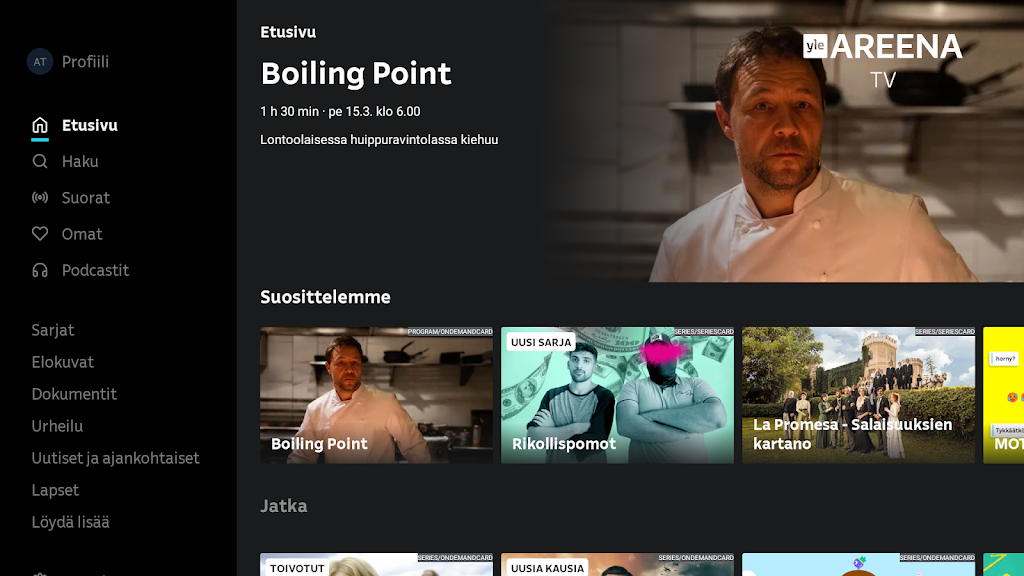Open La Promesa - Salaisuuksien kartano card

pos(858,395)
